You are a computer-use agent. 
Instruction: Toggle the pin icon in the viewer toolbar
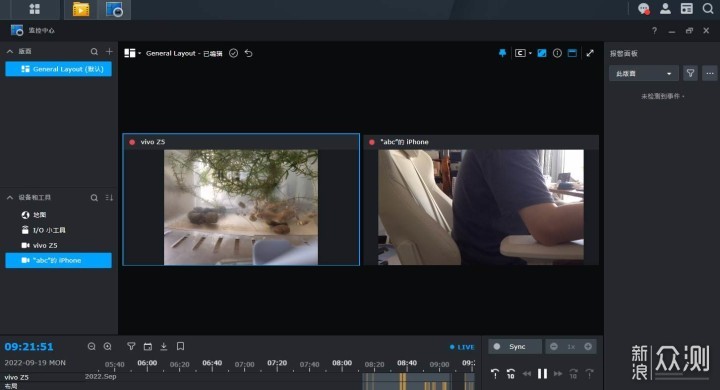tap(502, 53)
